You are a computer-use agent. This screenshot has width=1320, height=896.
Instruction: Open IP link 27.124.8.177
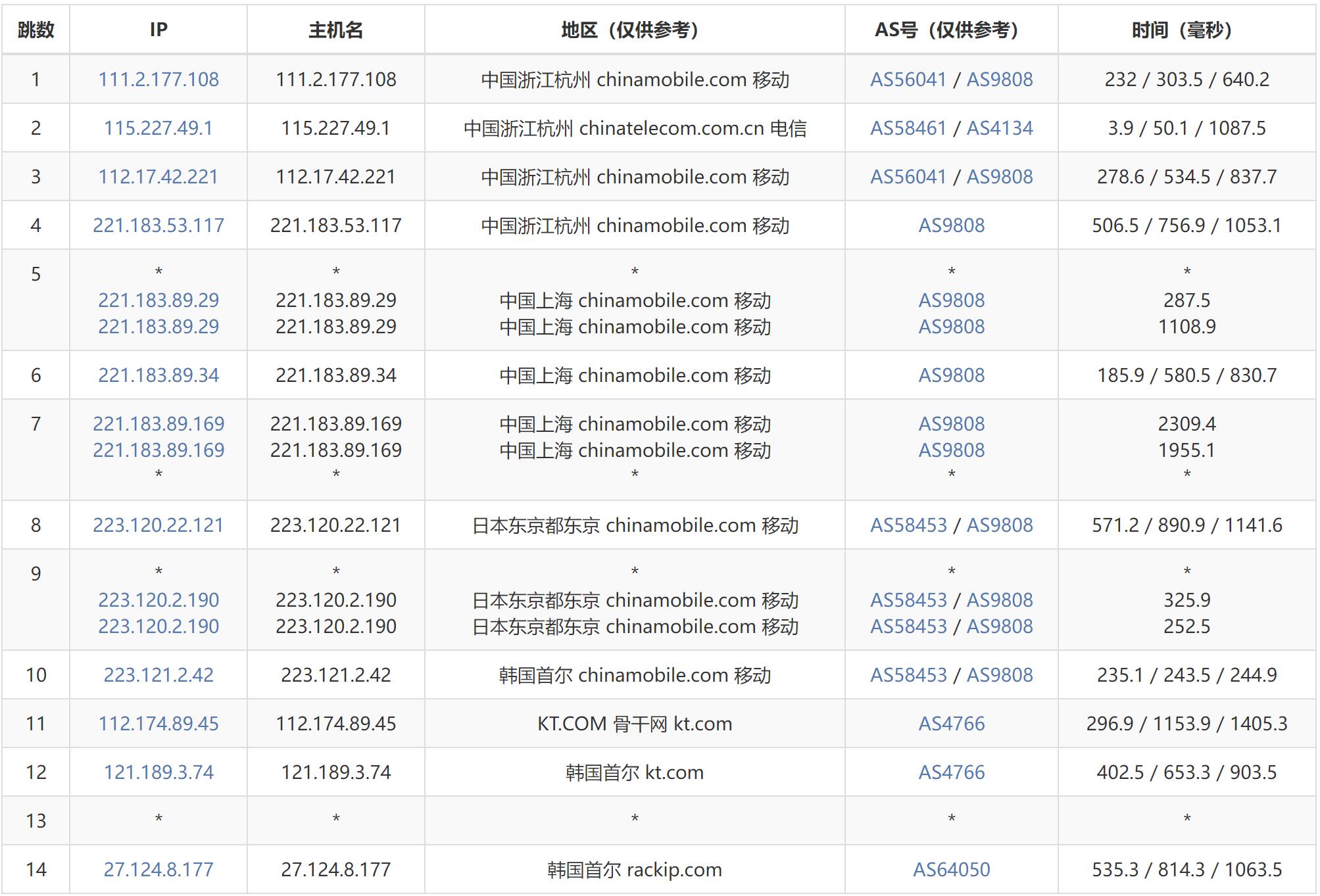(159, 870)
